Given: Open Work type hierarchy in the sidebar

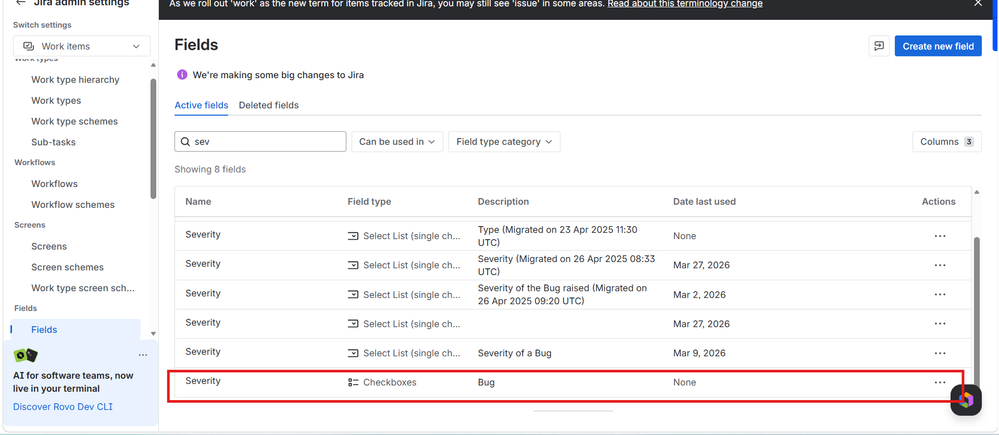Looking at the screenshot, I should (x=75, y=80).
